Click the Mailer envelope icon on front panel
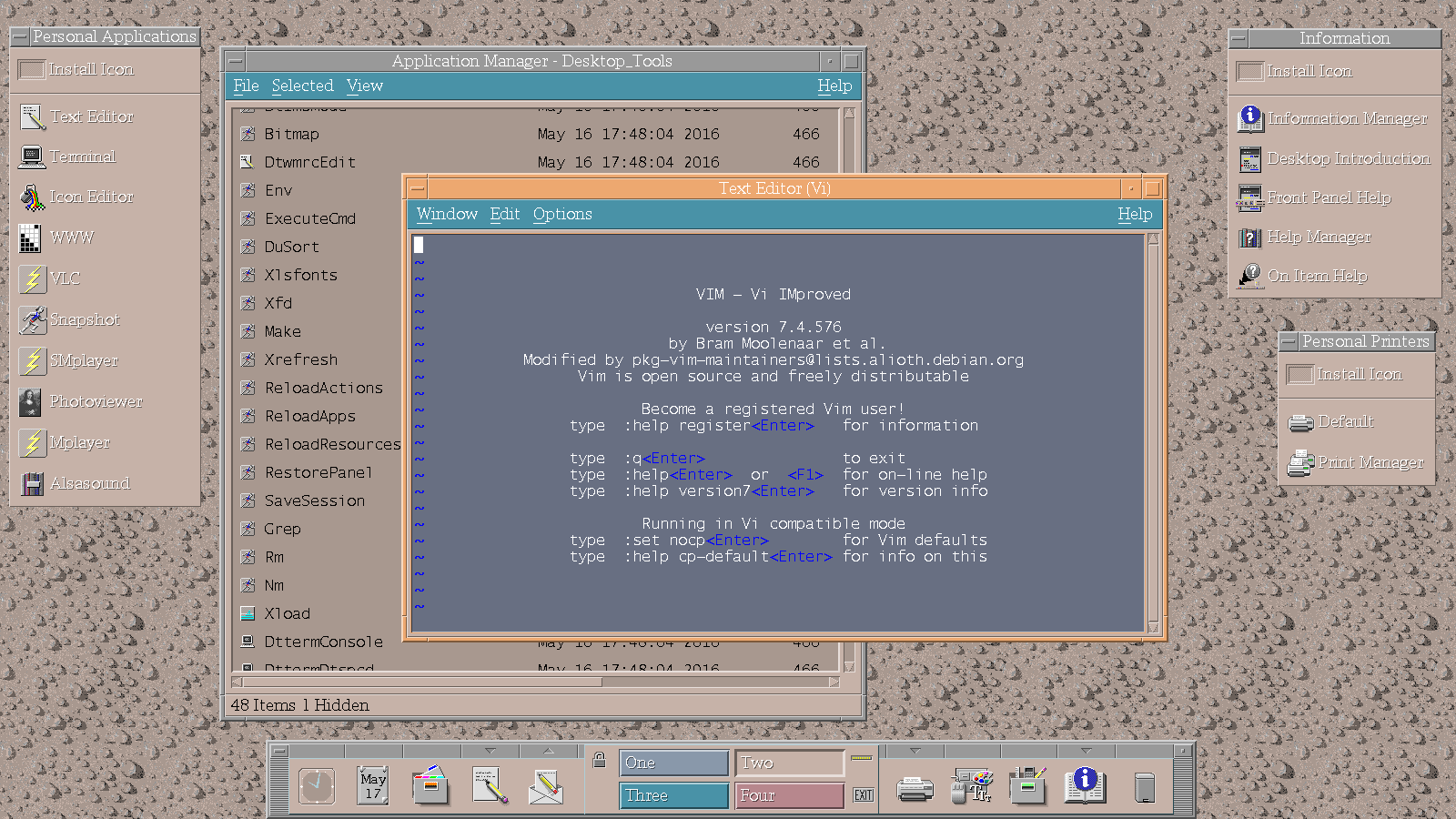Screen dimensions: 1456x819 coord(546,786)
